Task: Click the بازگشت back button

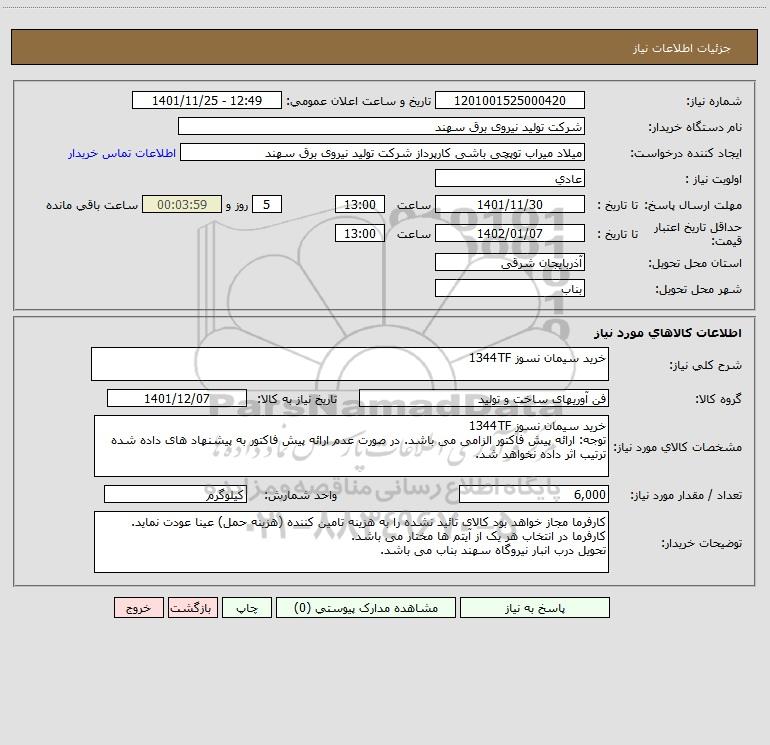Action: (x=192, y=607)
